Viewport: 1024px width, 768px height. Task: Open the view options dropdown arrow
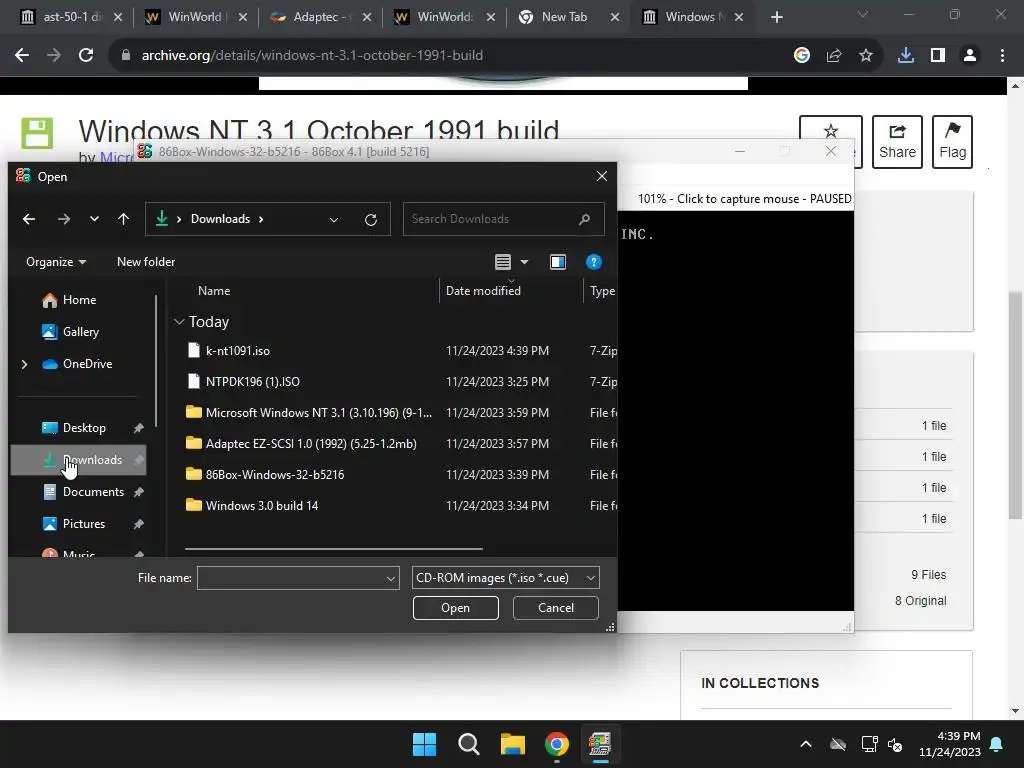pyautogui.click(x=524, y=262)
